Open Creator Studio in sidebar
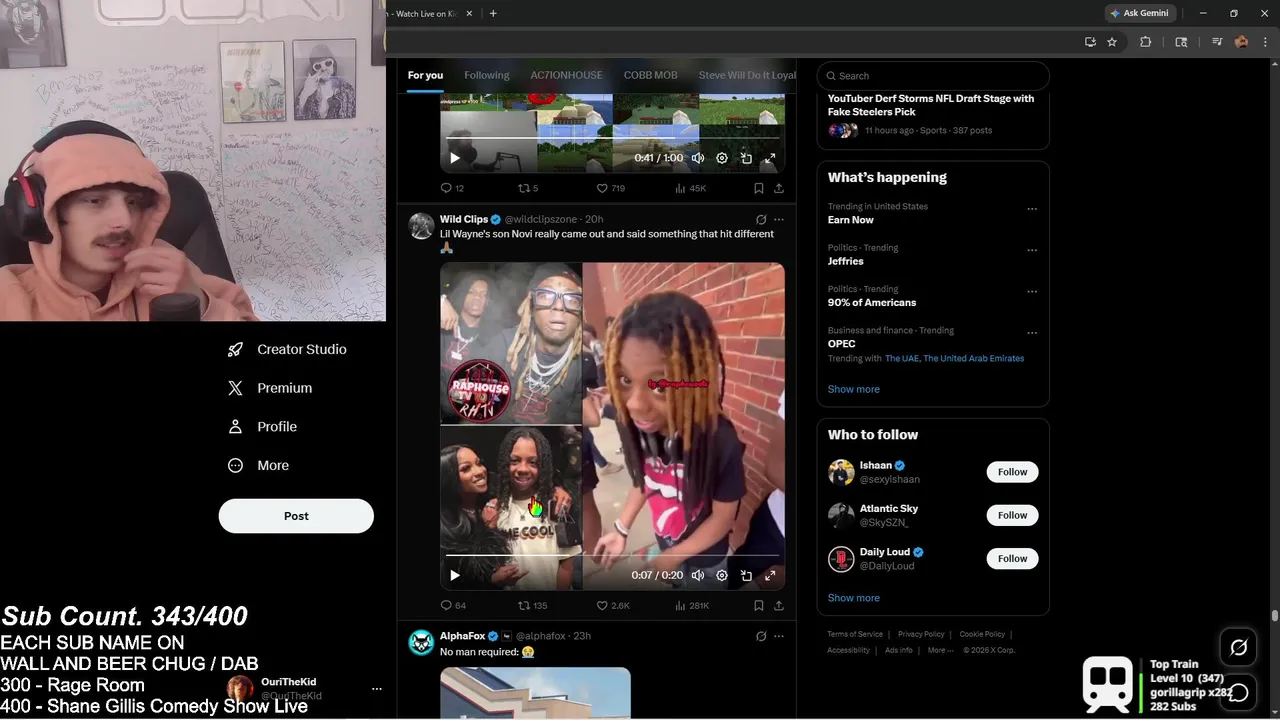The width and height of the screenshot is (1280, 720). pos(287,349)
